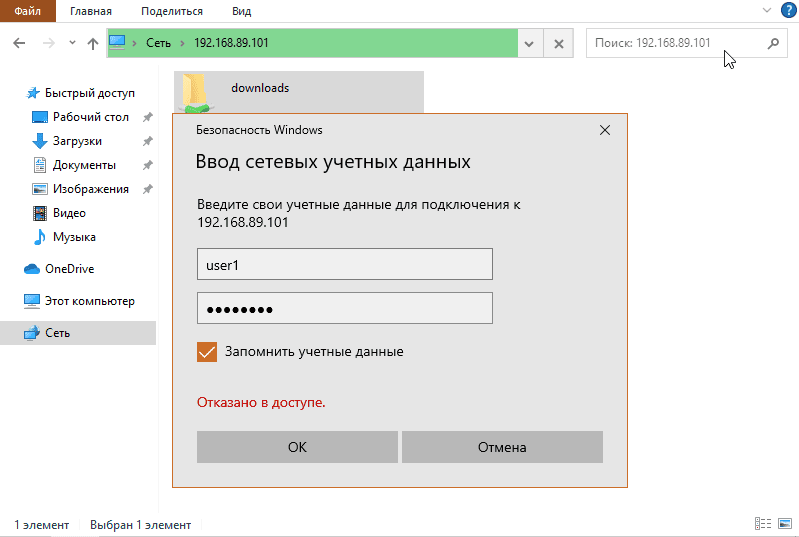The image size is (799, 537).
Task: Select OneDrive in the navigation pane
Action: [69, 269]
